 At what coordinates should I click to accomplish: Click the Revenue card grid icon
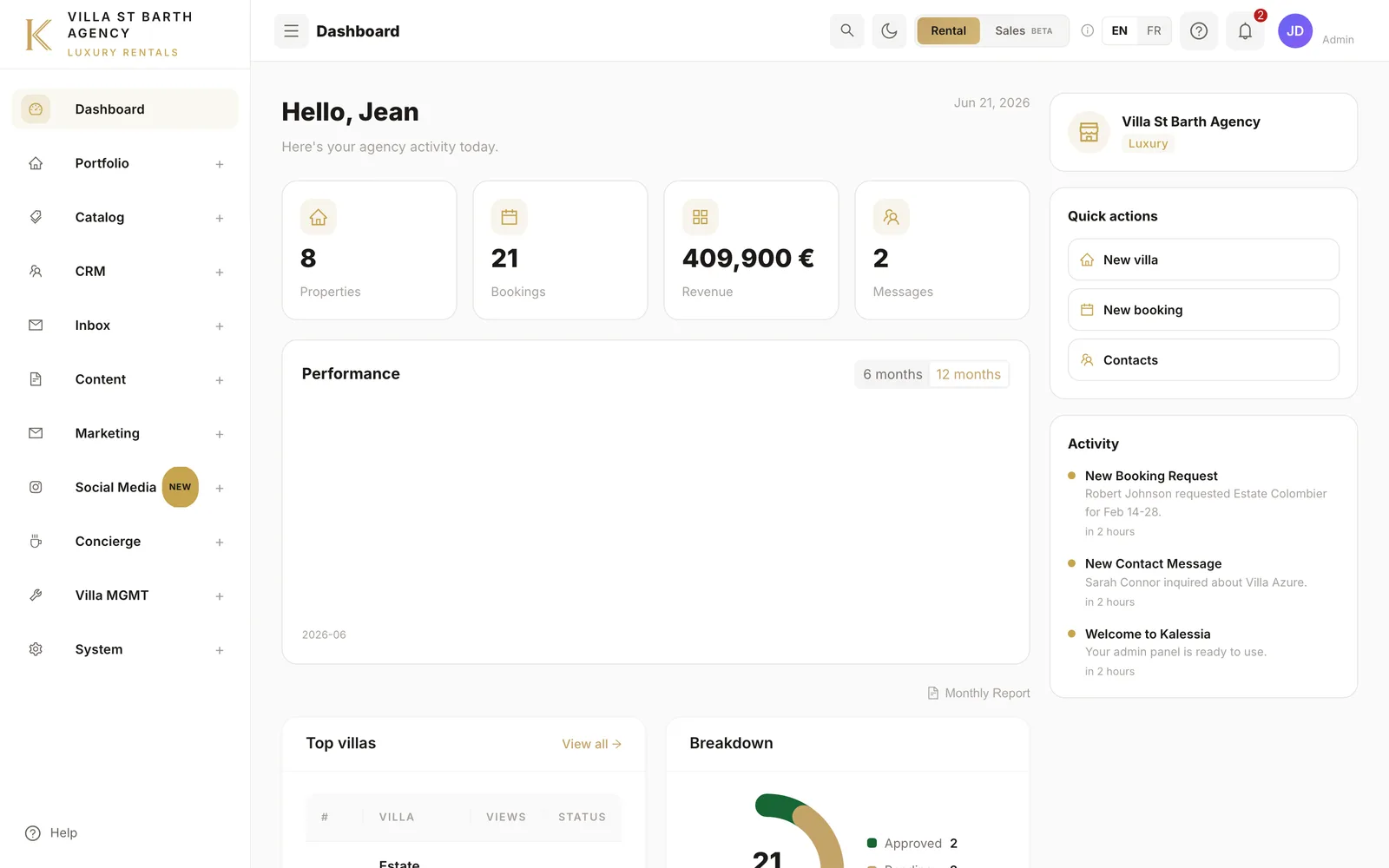701,217
